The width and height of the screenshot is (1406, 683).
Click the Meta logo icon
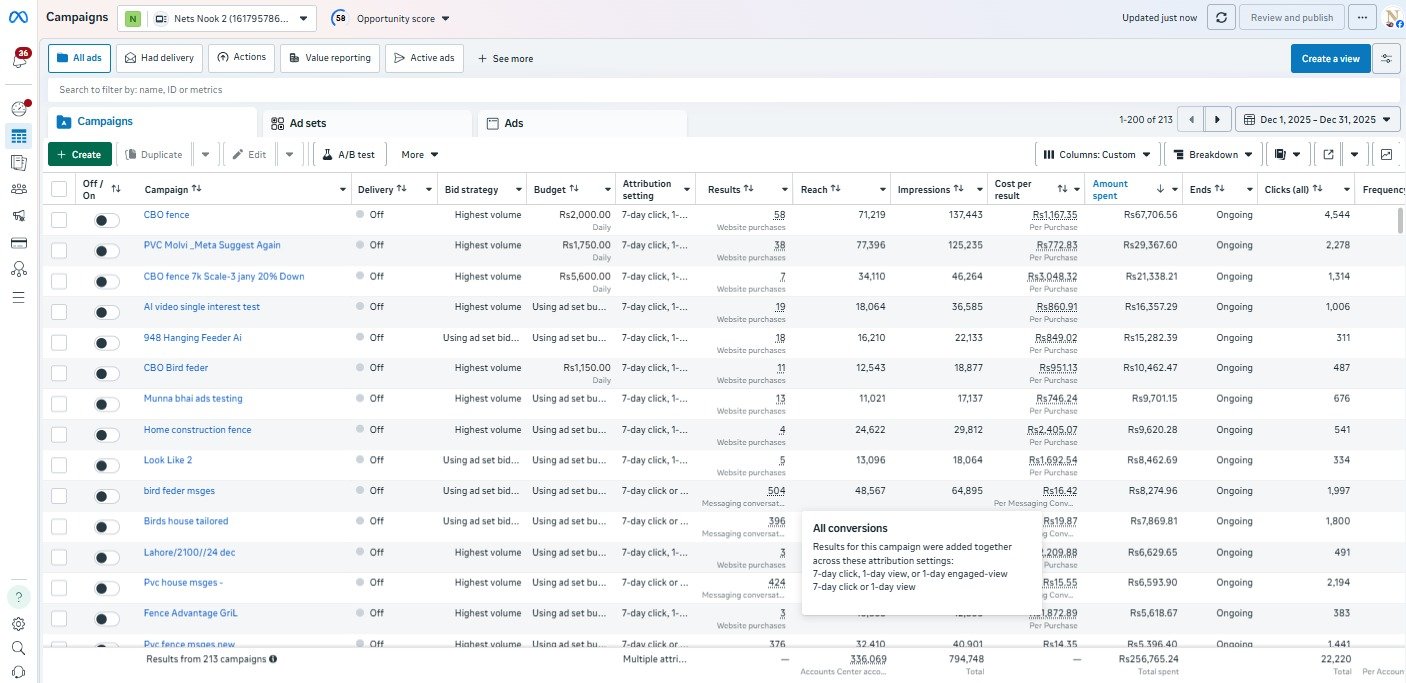coord(19,18)
